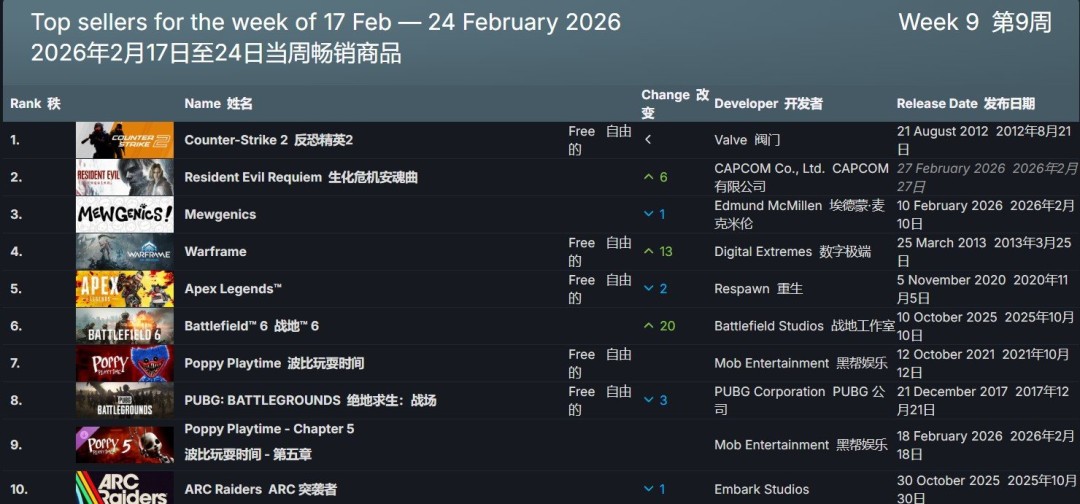Click the blue down arrow beside Mewgenics

(649, 214)
